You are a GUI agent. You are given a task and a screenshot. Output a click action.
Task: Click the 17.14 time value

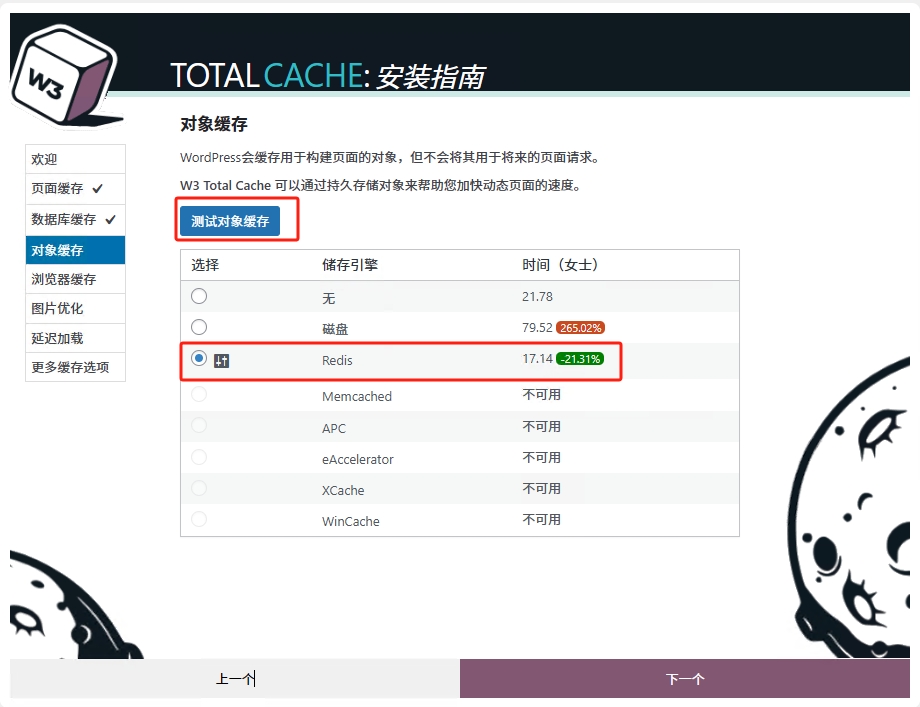point(537,358)
